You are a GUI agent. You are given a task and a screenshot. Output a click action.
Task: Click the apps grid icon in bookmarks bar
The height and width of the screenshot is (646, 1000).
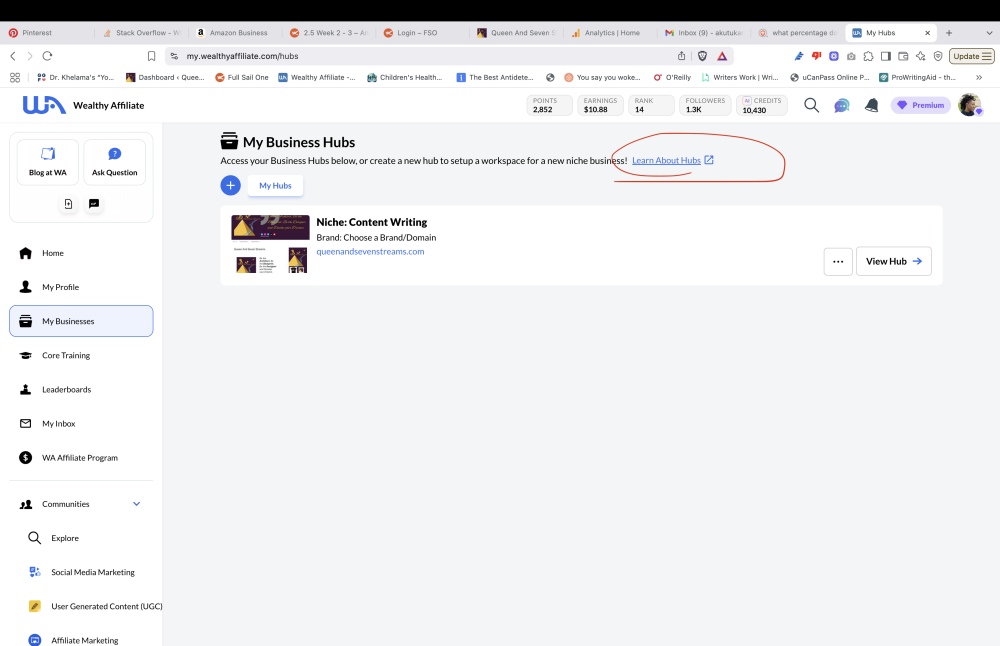15,77
